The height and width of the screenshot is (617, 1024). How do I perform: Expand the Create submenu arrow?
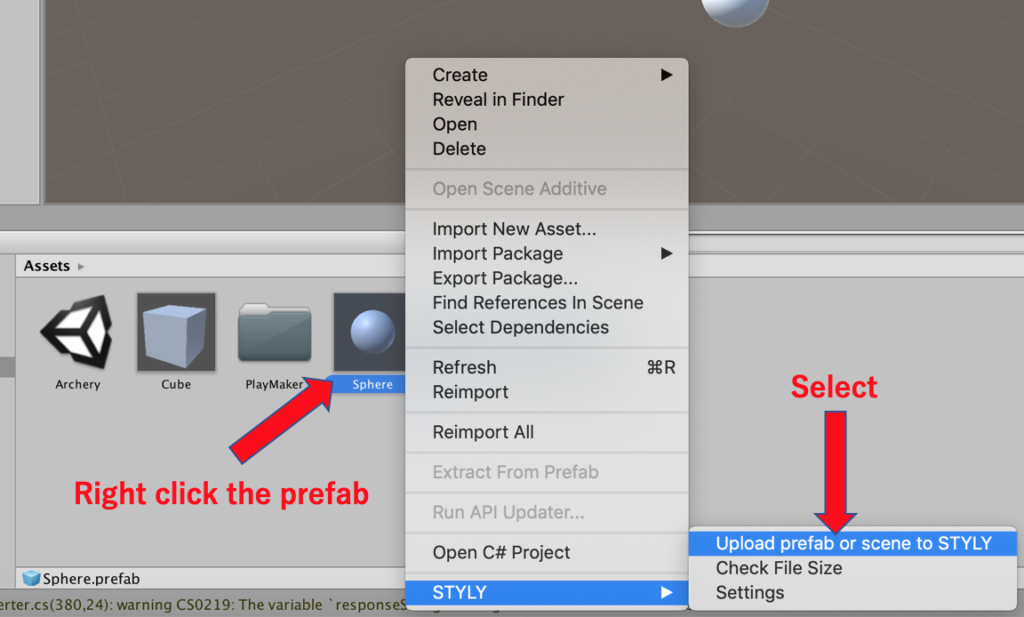[x=666, y=74]
